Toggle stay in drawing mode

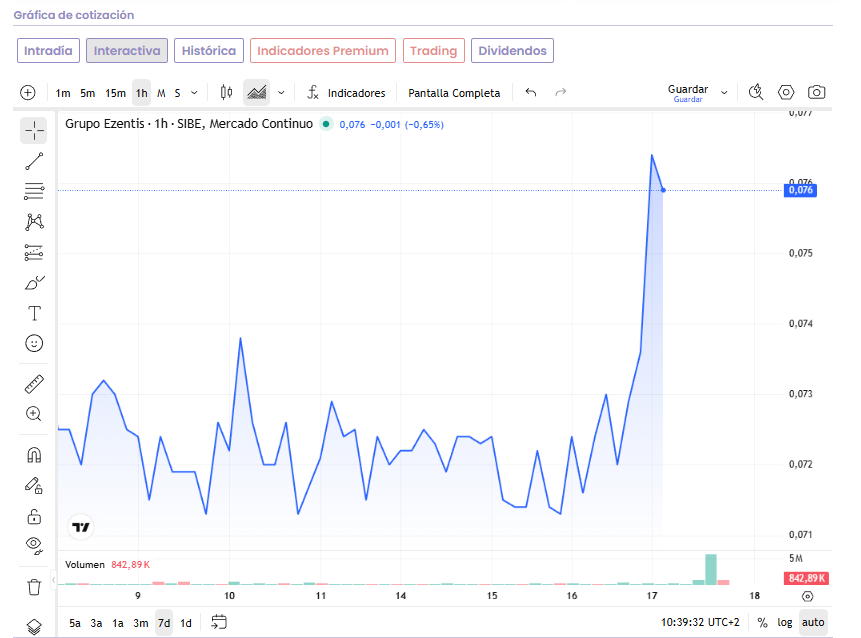pyautogui.click(x=34, y=485)
